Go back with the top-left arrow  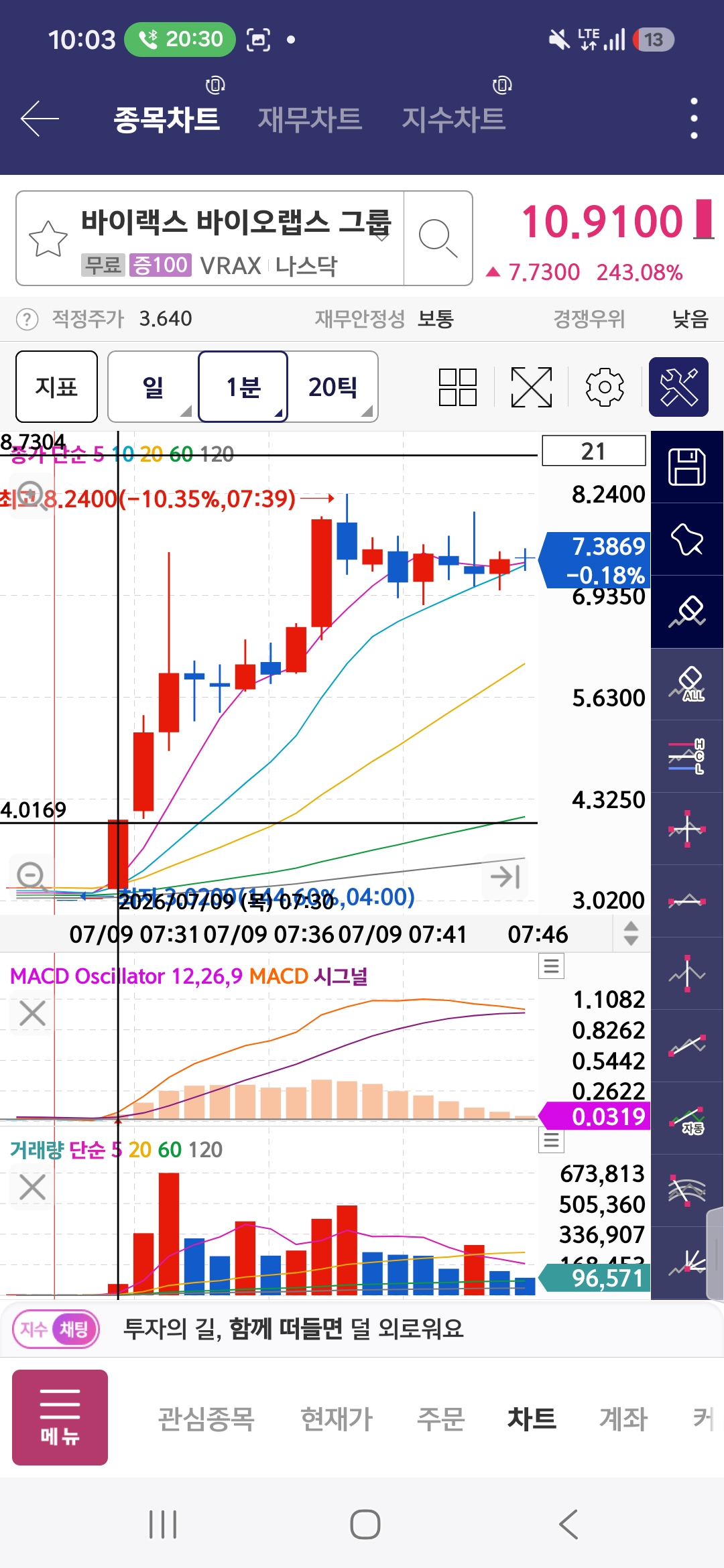[40, 119]
